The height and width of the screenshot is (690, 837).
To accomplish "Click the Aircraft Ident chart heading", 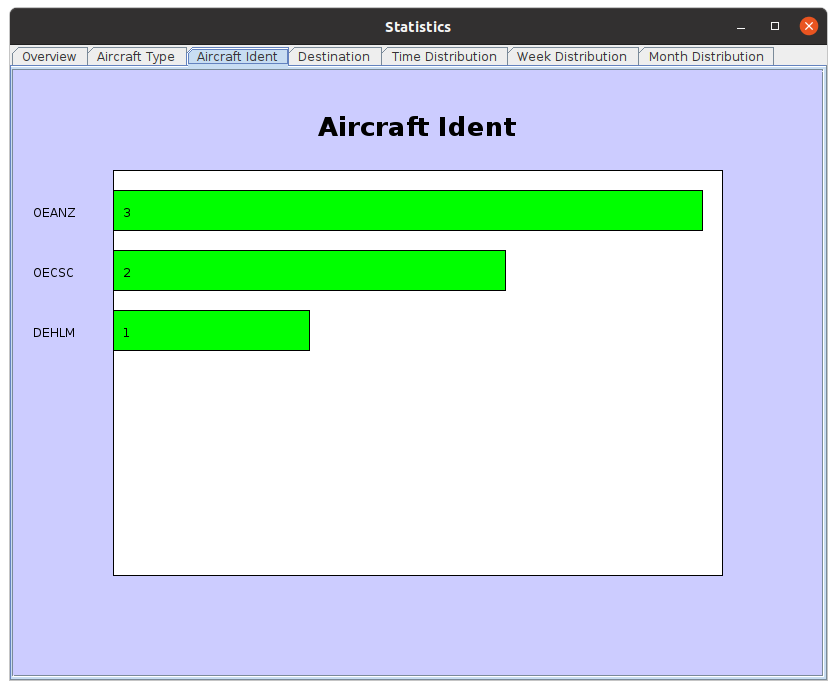I will 417,127.
